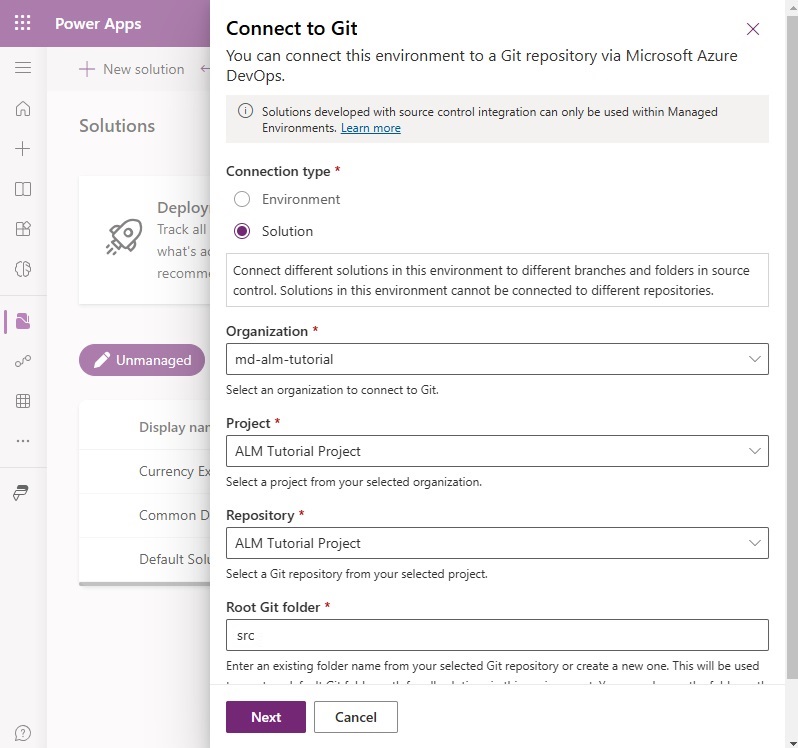Click the panel vertical scrollbar
798x748 pixels.
(792, 346)
